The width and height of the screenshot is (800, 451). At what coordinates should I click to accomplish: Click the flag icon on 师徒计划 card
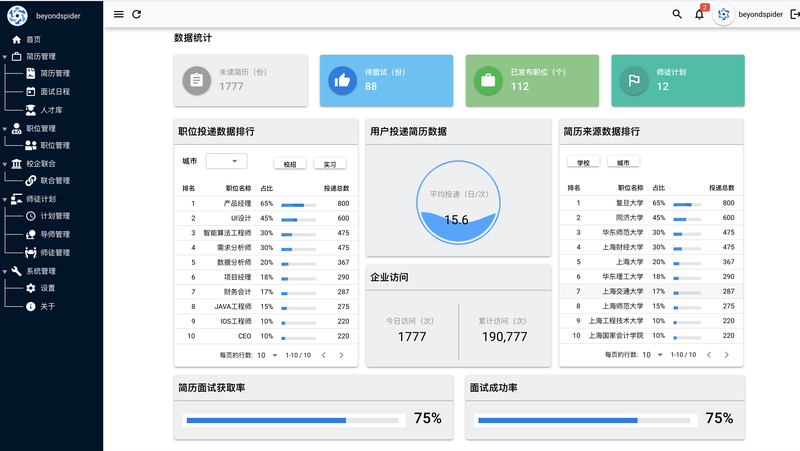click(x=633, y=79)
